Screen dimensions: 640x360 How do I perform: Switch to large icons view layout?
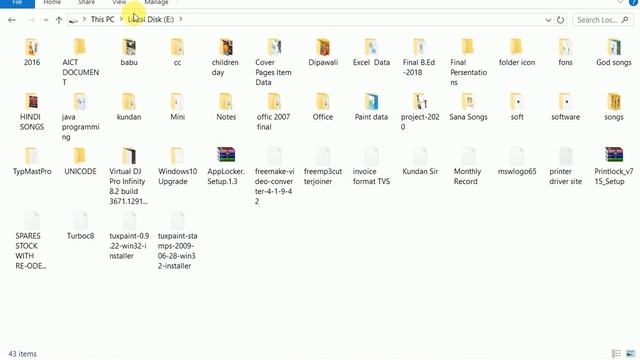tap(631, 353)
